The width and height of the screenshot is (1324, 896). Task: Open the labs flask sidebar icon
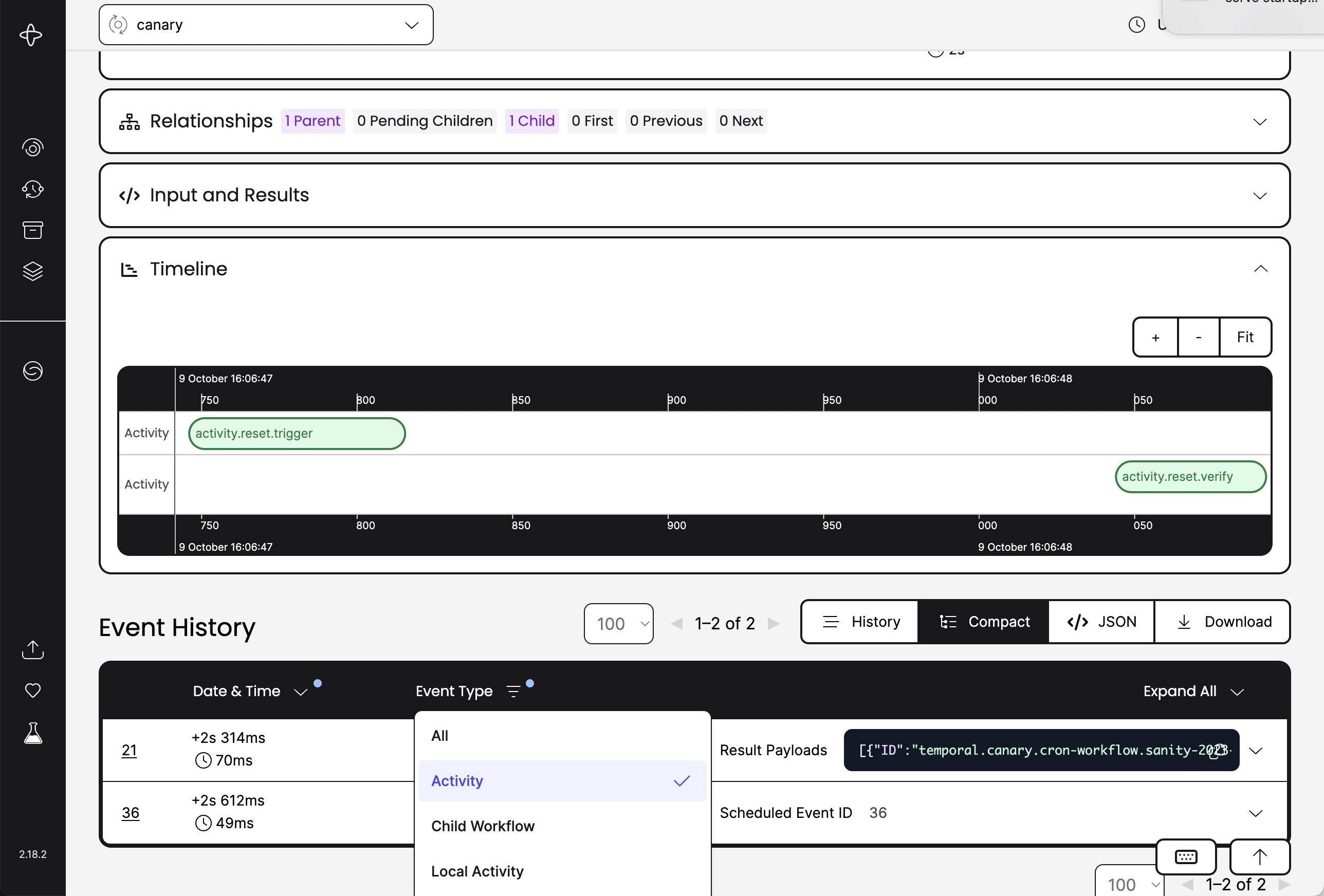click(32, 733)
